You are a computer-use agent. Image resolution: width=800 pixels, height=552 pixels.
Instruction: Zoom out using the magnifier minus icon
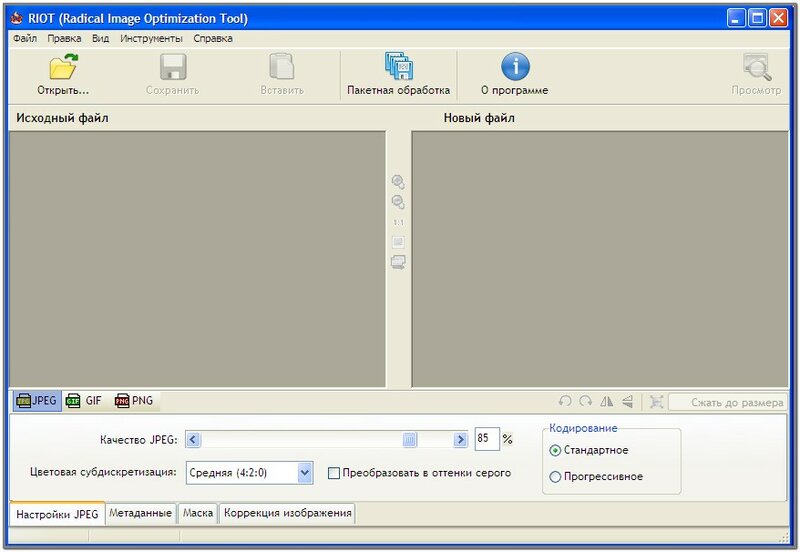[398, 202]
